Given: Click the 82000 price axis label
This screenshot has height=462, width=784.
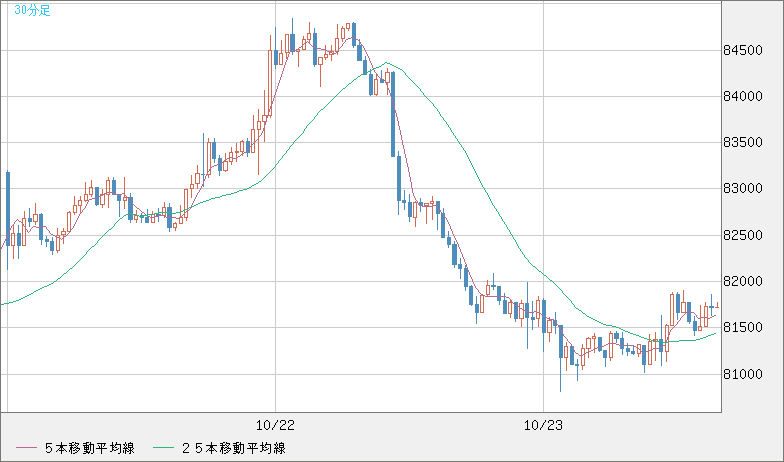Looking at the screenshot, I should 743,282.
